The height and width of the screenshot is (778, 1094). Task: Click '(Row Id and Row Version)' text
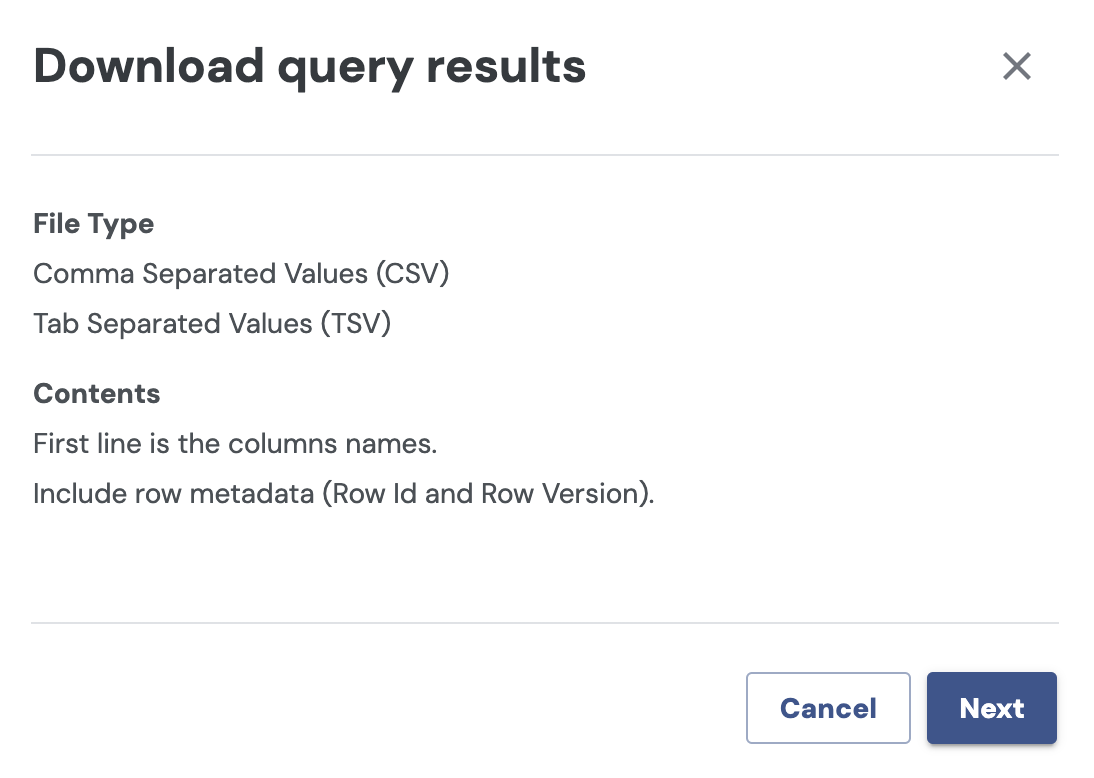pos(488,494)
